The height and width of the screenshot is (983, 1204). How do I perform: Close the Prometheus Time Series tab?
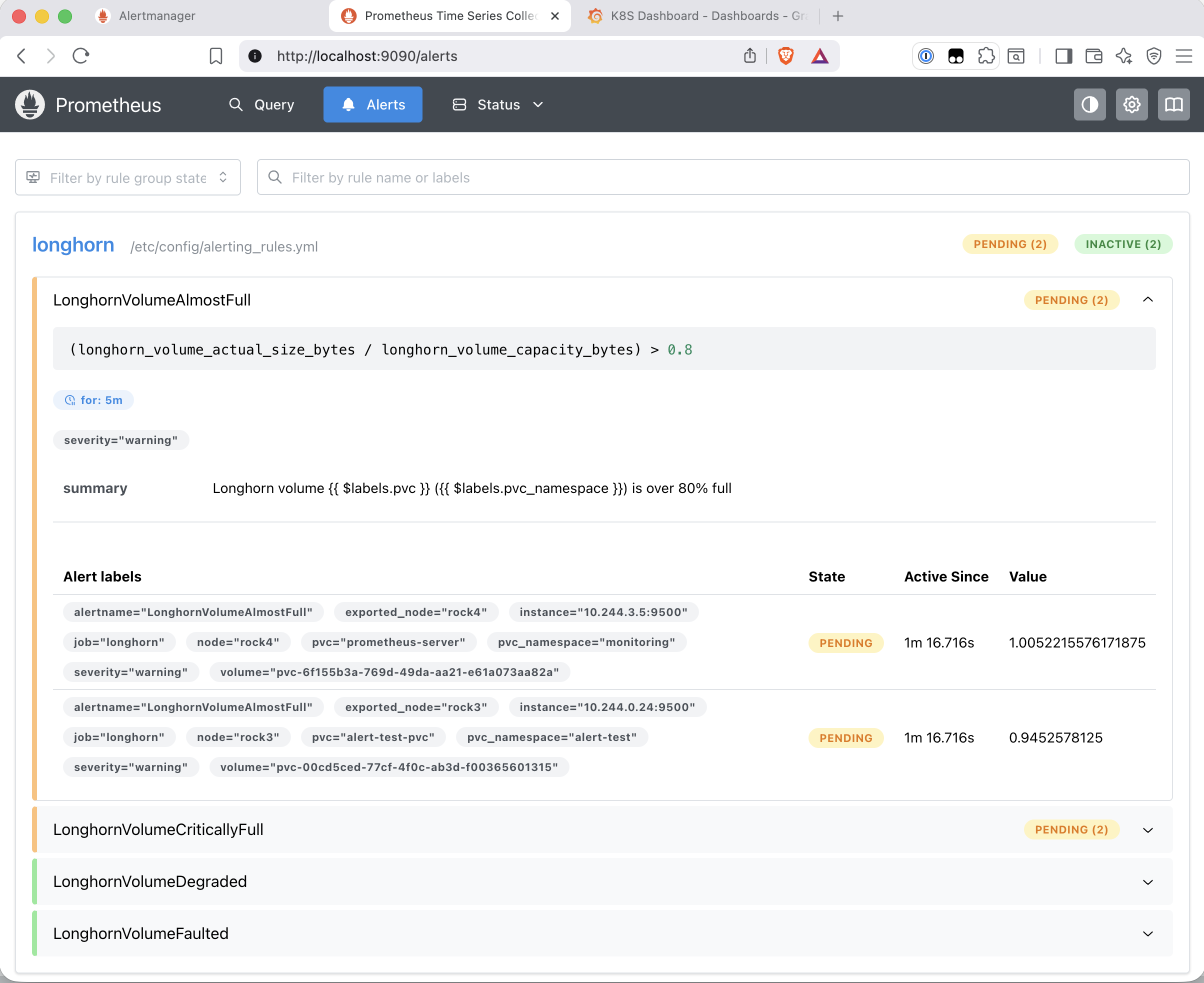coord(555,16)
